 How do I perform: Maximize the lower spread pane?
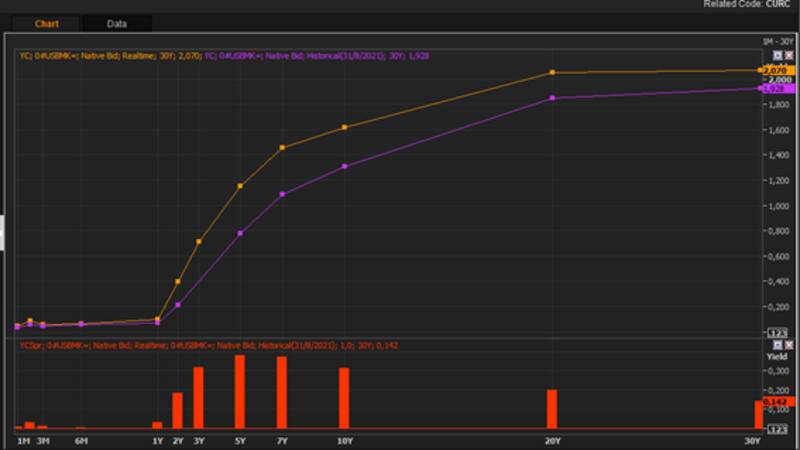(x=777, y=345)
